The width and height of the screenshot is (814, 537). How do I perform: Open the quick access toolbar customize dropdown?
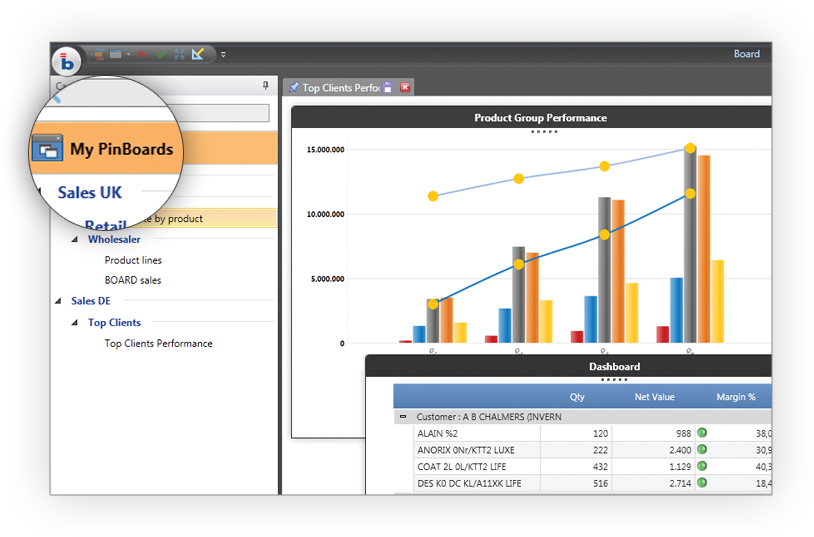coord(223,54)
